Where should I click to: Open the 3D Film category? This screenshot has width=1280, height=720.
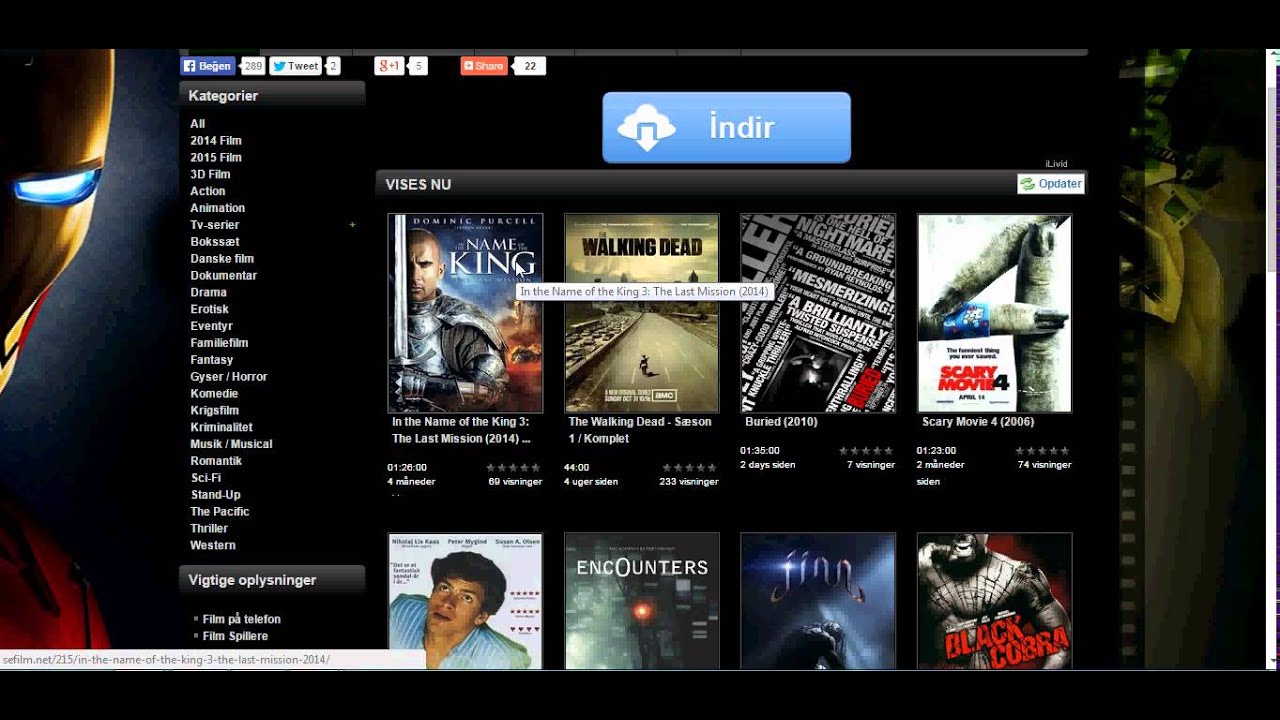point(211,175)
